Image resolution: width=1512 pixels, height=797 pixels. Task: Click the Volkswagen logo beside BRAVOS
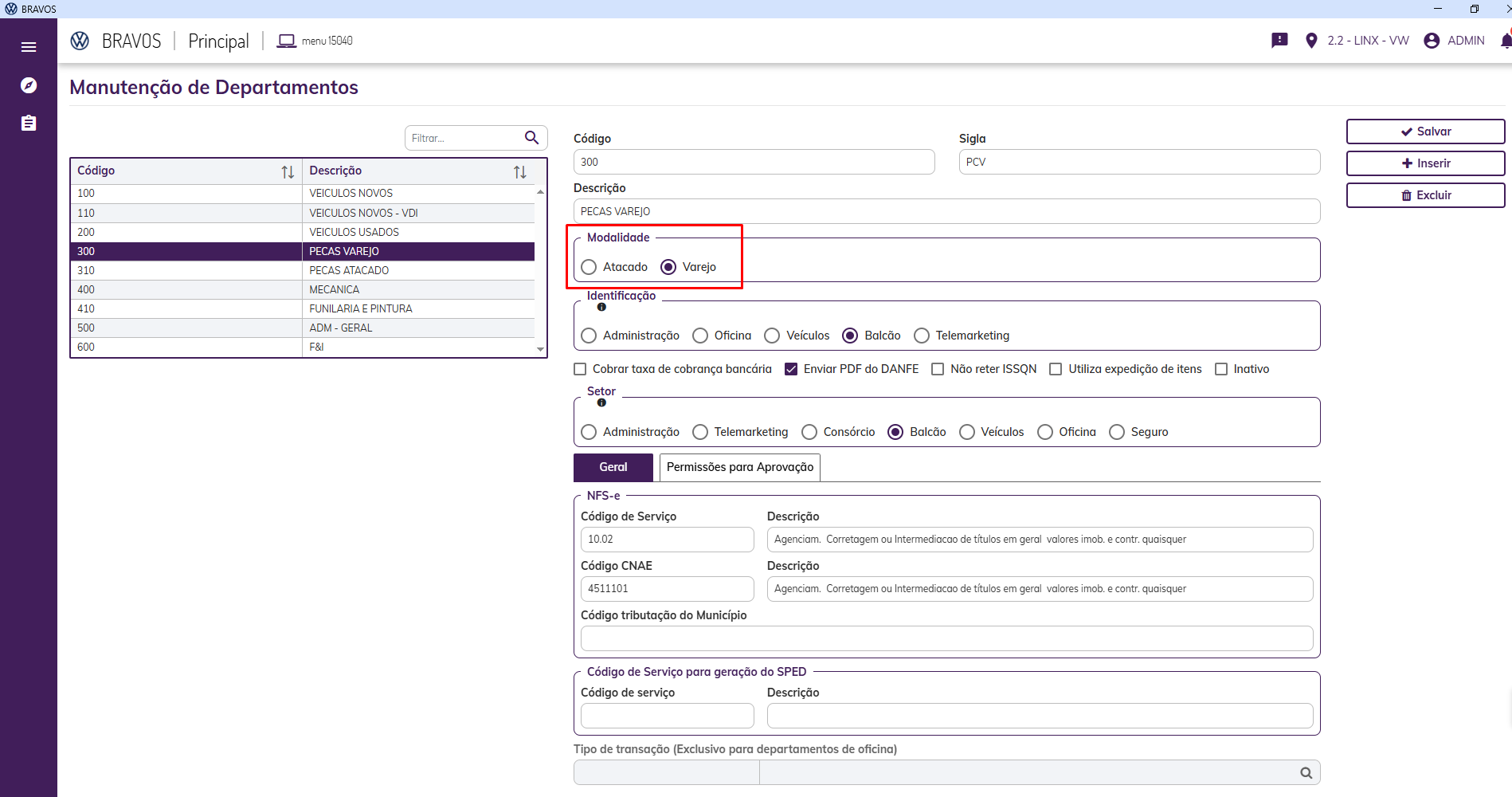(80, 41)
